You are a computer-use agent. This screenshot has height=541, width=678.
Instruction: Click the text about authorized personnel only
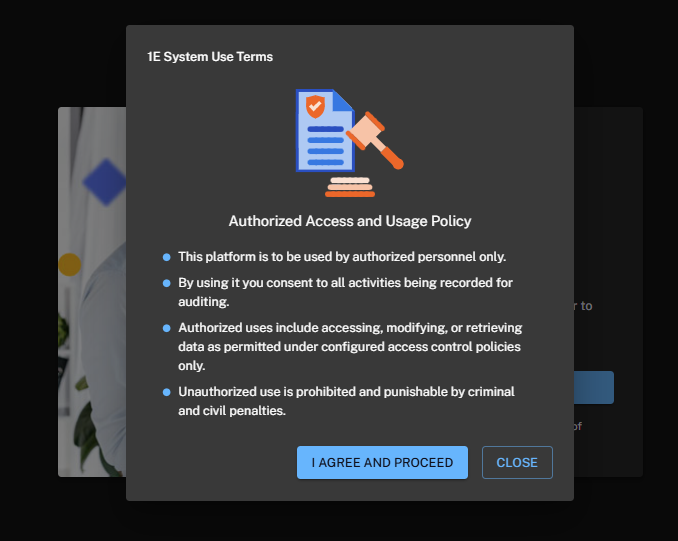pyautogui.click(x=342, y=256)
